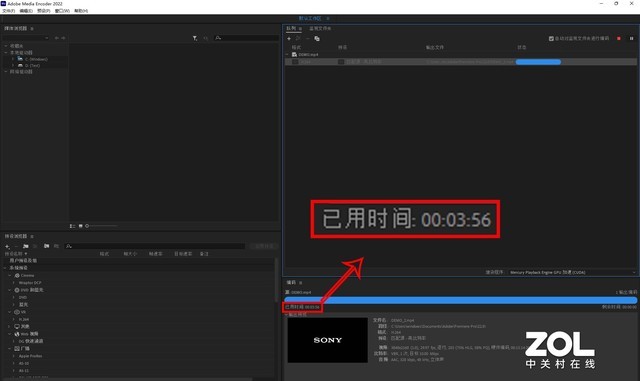
Task: Collapse the DEMO.mp4 queue entry
Action: 287,54
